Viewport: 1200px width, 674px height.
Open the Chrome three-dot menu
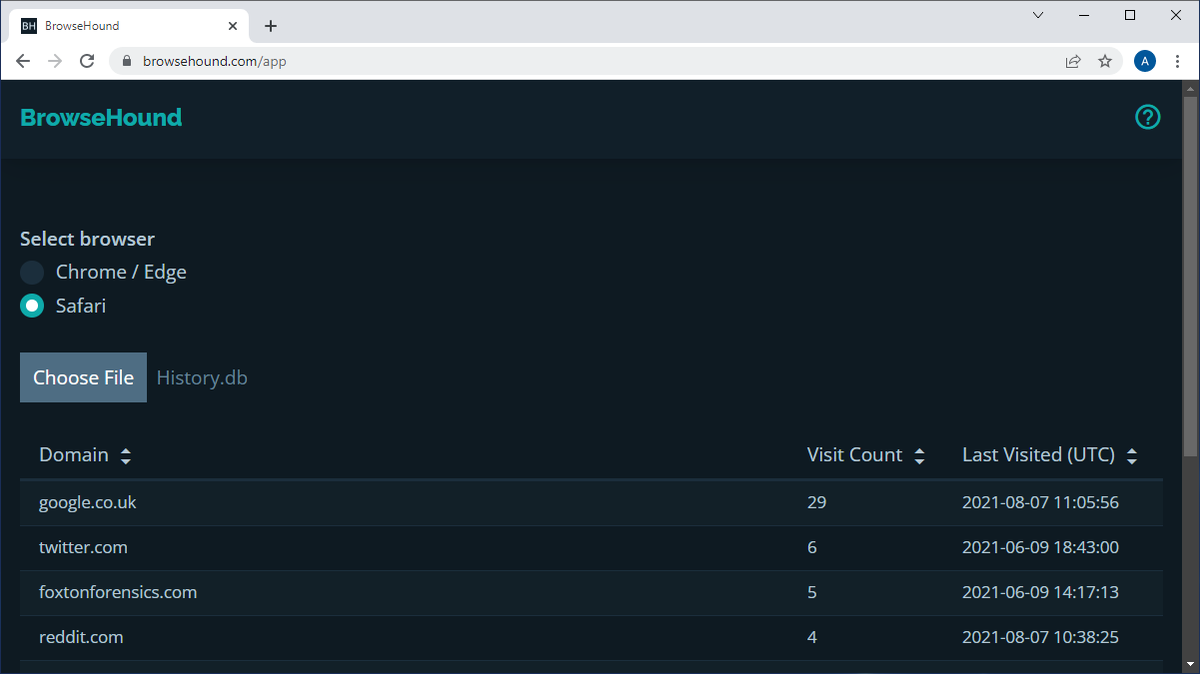pyautogui.click(x=1177, y=61)
